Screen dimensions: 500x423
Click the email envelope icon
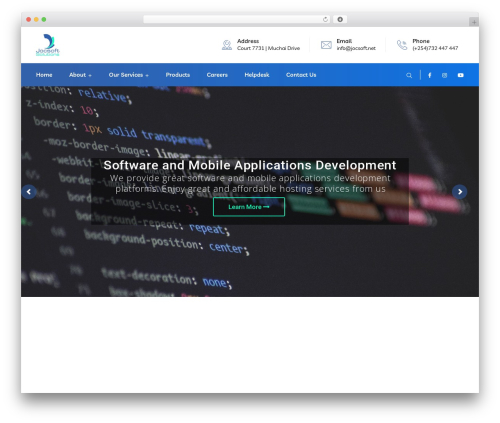pos(326,45)
